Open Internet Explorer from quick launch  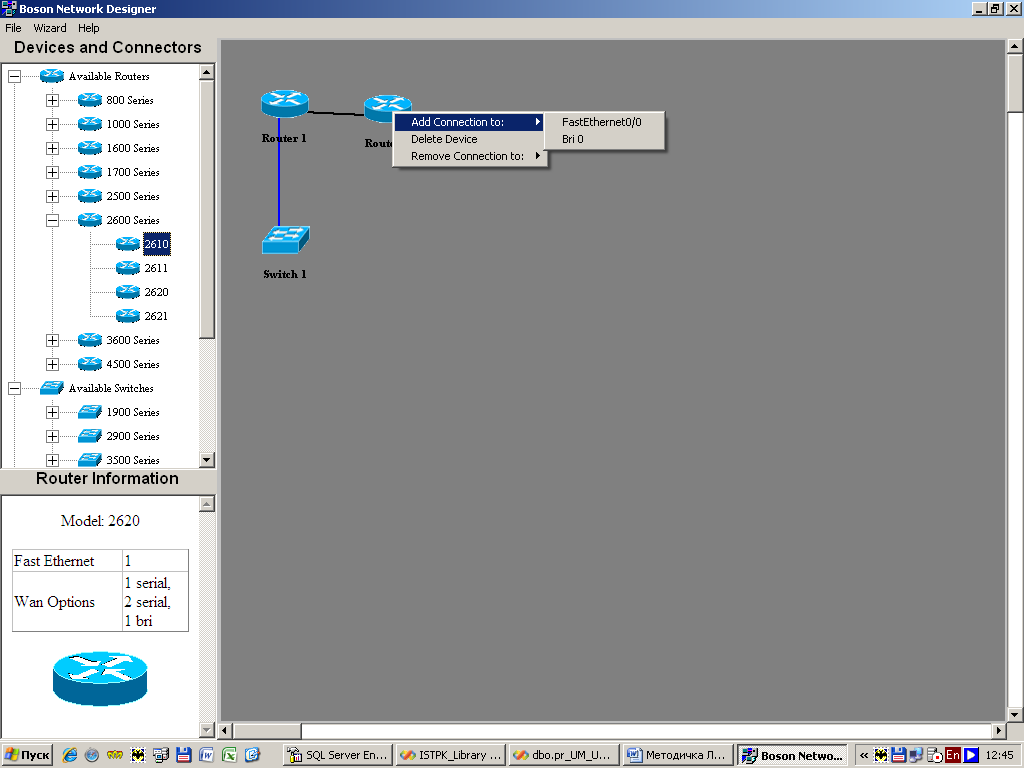[x=70, y=755]
